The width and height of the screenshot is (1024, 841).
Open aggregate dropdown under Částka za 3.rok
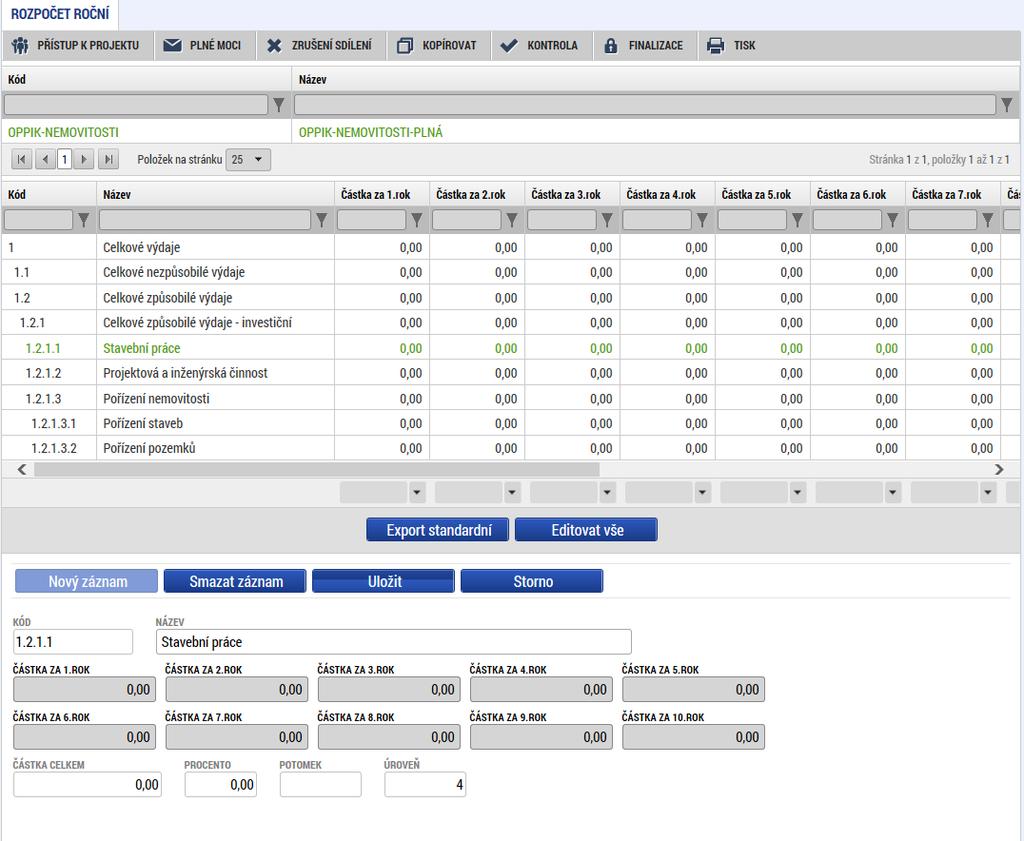[607, 492]
